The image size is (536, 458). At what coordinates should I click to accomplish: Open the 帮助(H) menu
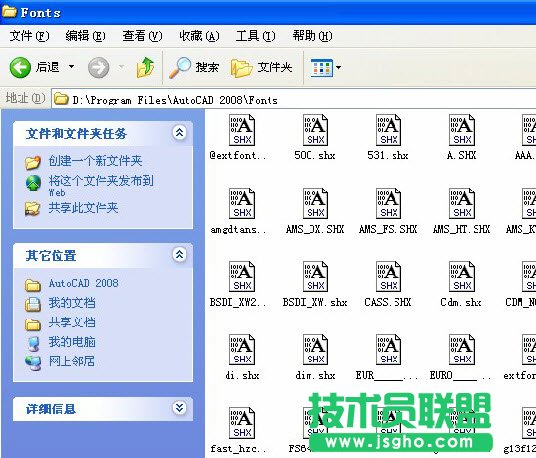coord(312,36)
